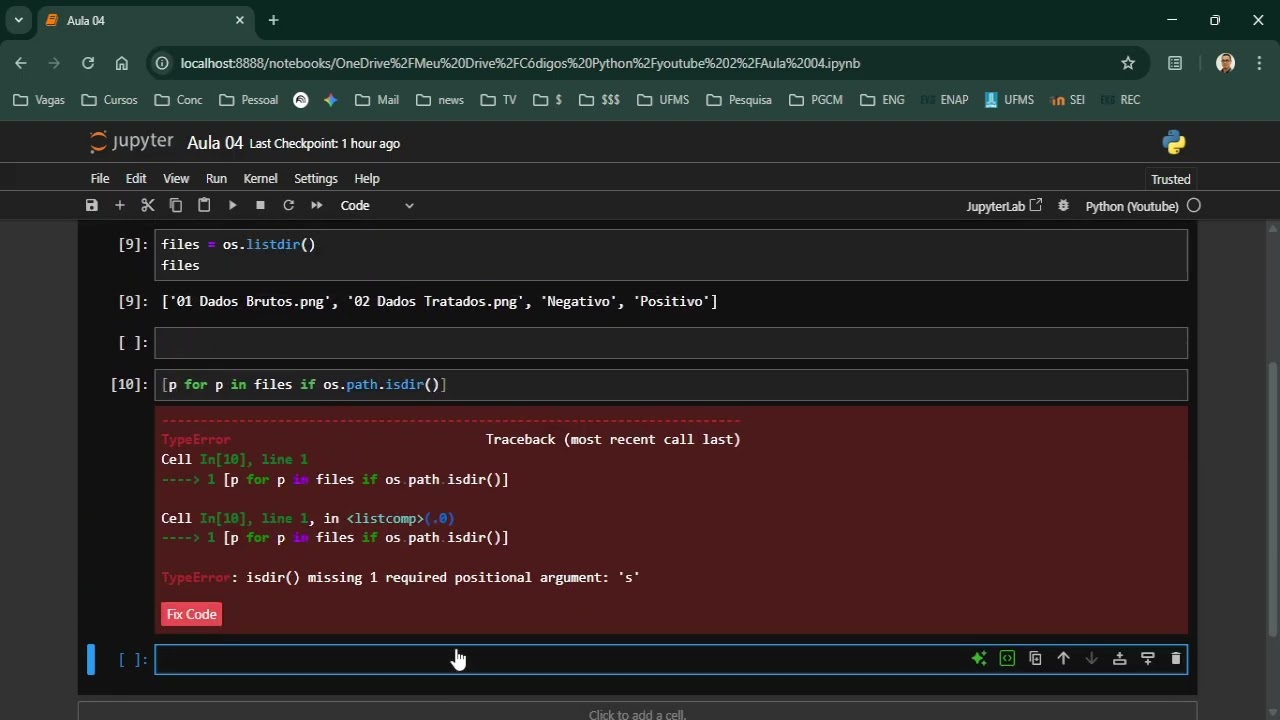Click the Trusted notebook button
The height and width of the screenshot is (720, 1280).
pos(1171,179)
